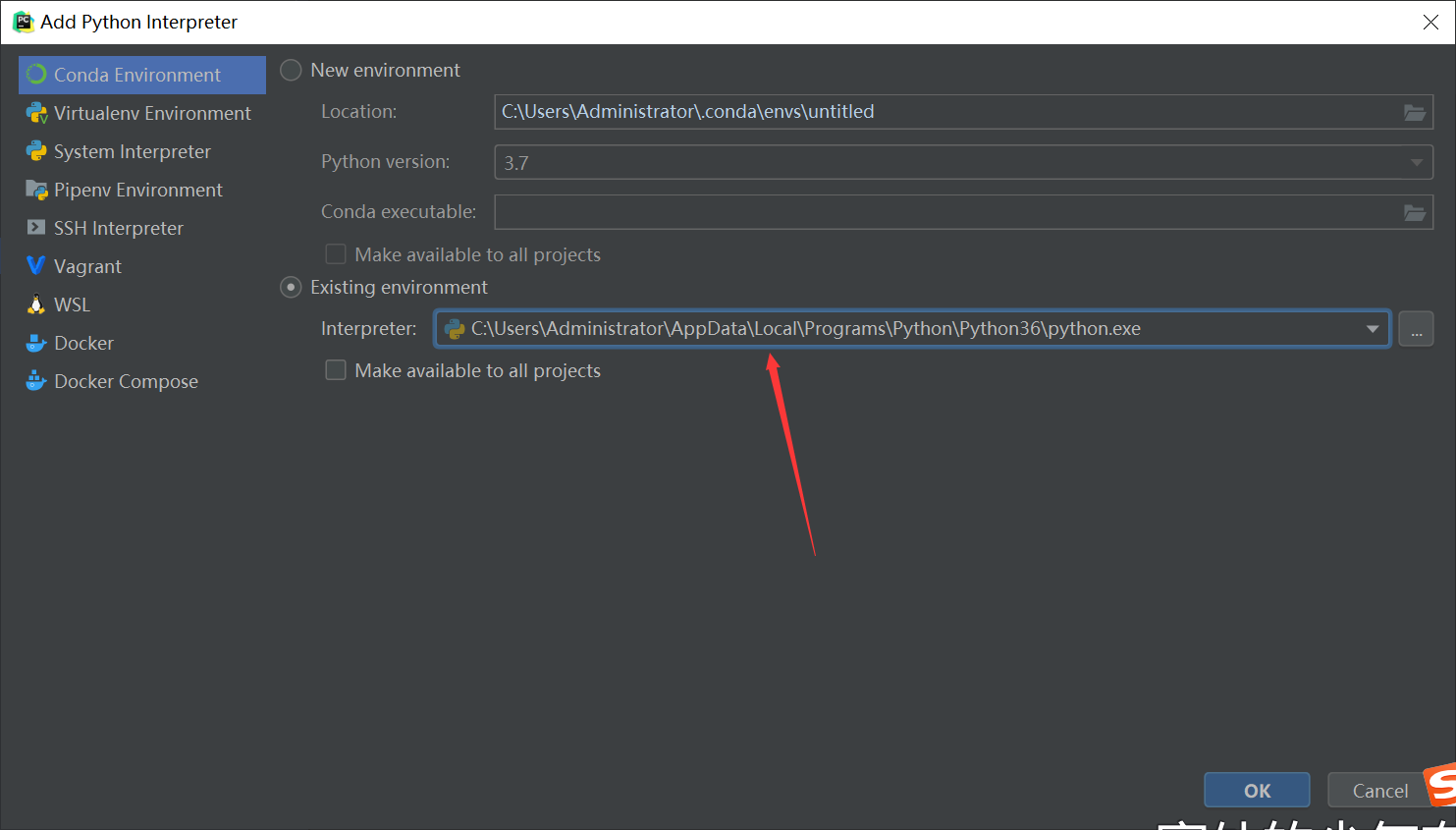The width and height of the screenshot is (1456, 830).
Task: Switch to Virtualenv Environment option
Action: pyautogui.click(x=142, y=113)
